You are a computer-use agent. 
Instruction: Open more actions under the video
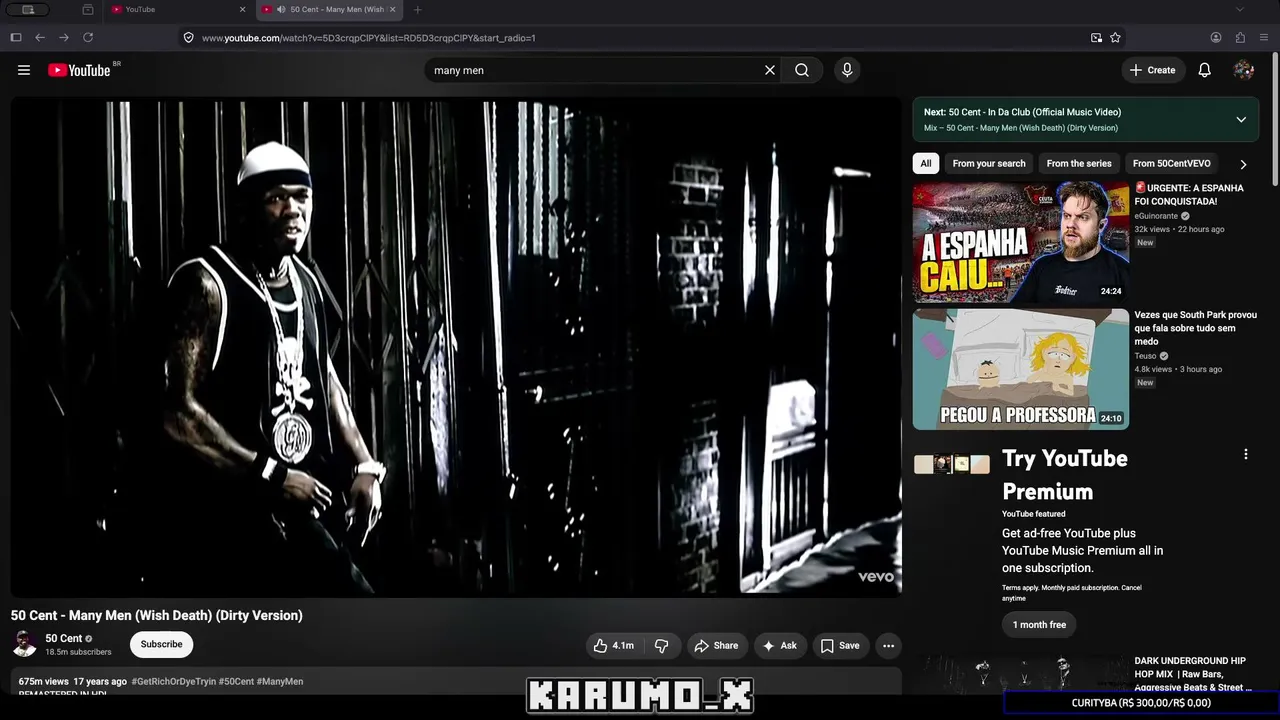coord(888,646)
